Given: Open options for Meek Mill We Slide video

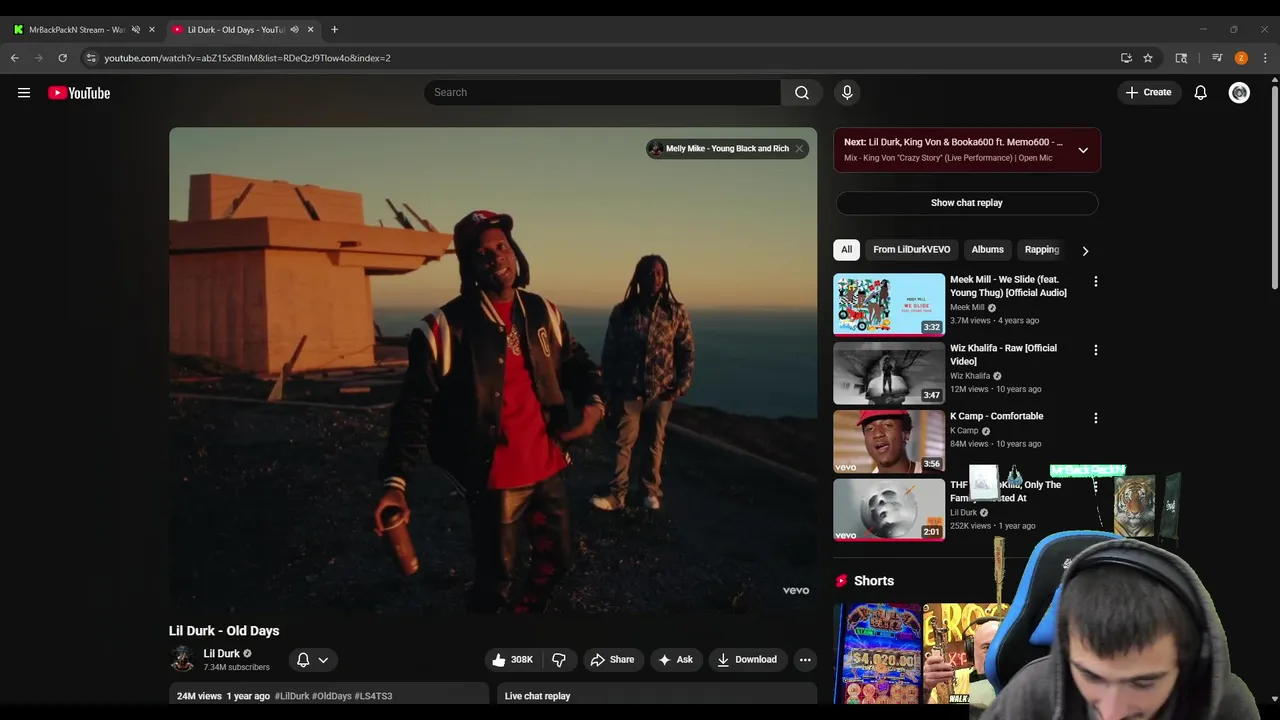Looking at the screenshot, I should 1095,282.
